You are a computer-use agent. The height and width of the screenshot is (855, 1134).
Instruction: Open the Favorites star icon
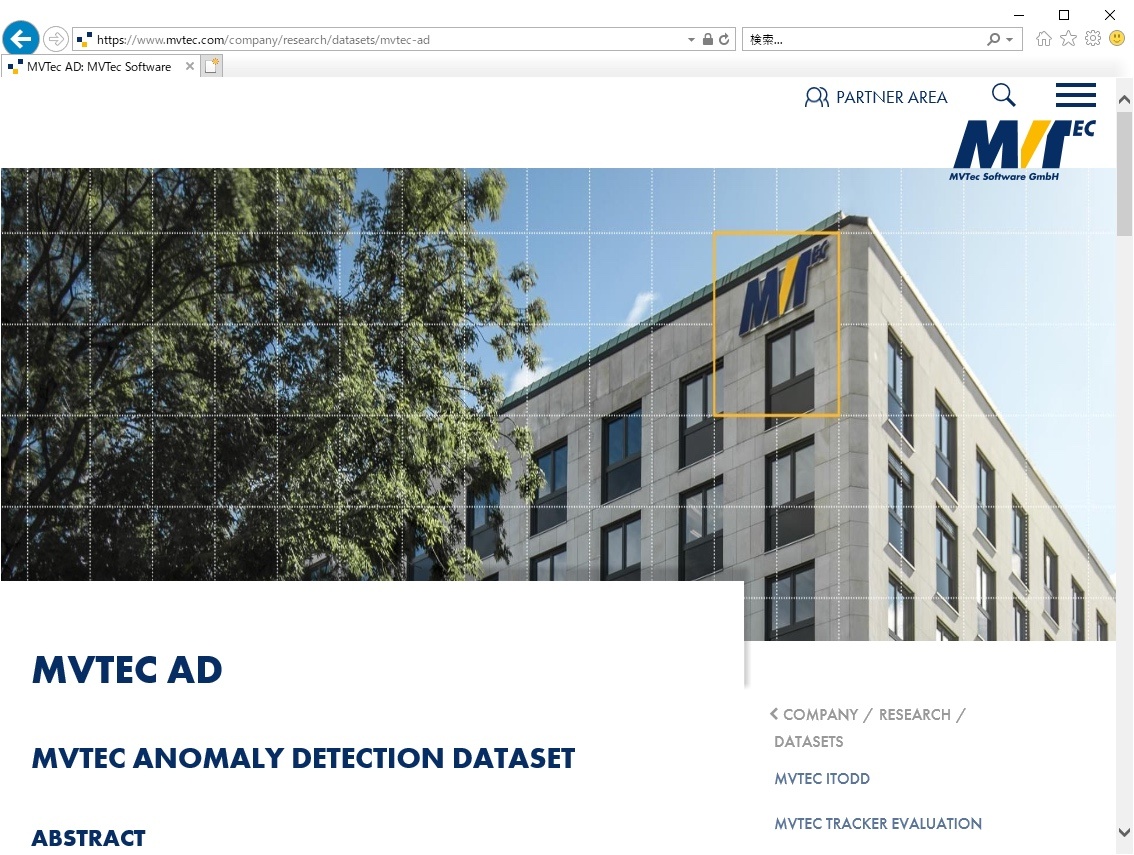pyautogui.click(x=1068, y=39)
